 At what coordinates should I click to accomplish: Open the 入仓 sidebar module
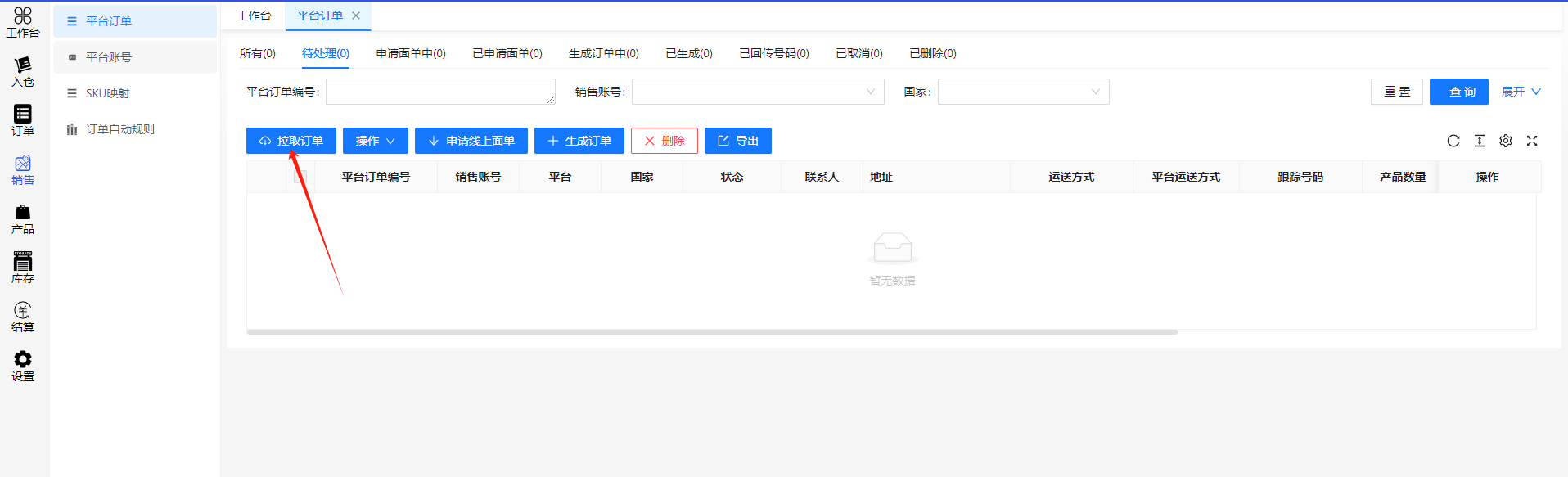coord(23,71)
